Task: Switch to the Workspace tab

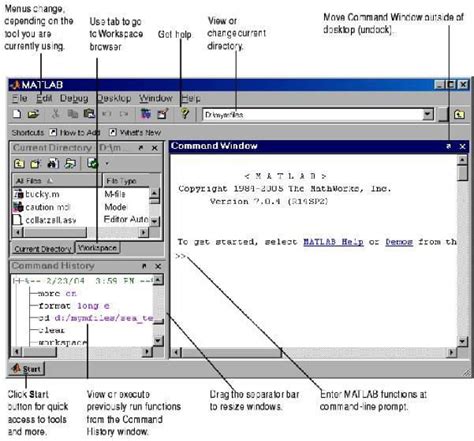Action: point(97,248)
